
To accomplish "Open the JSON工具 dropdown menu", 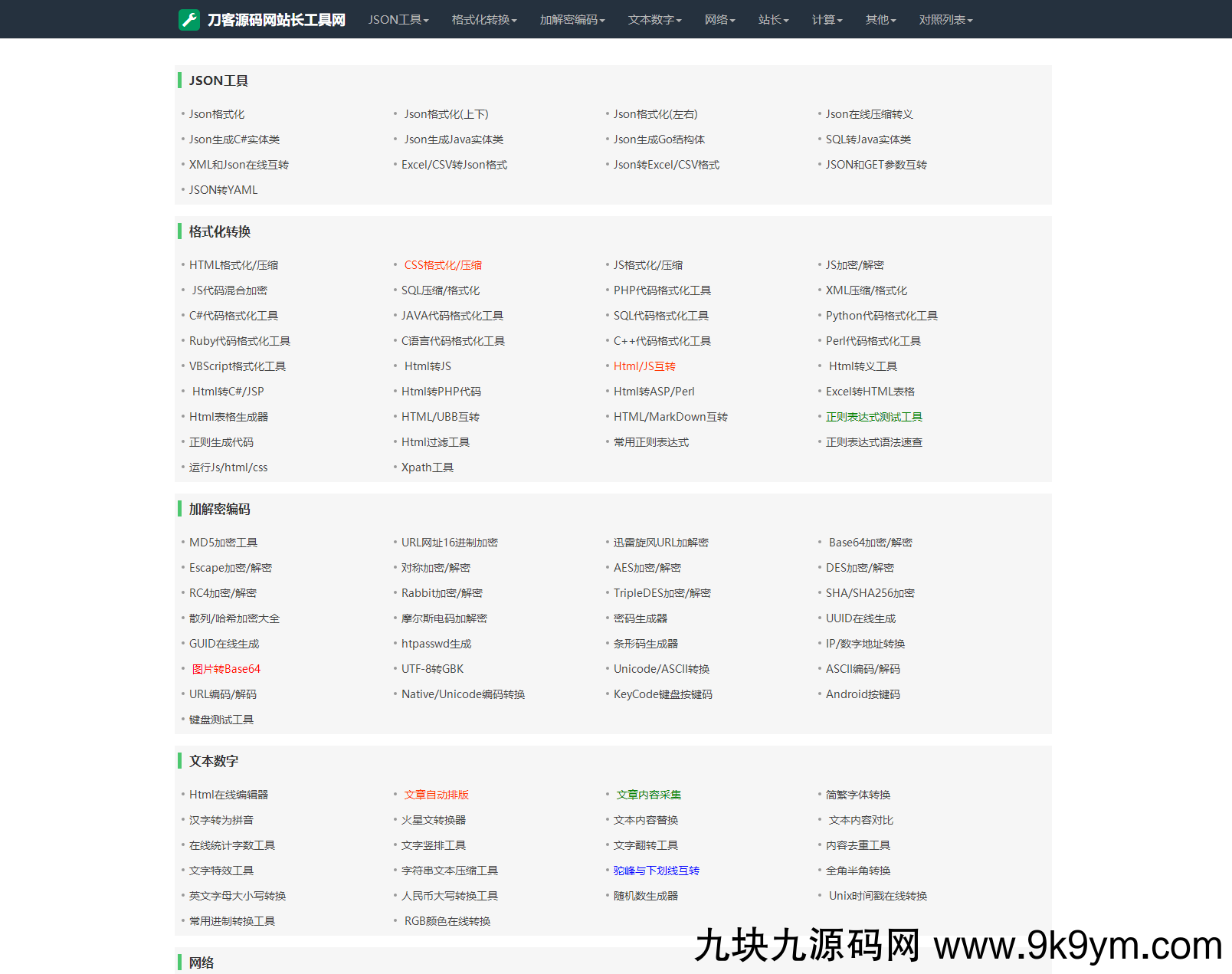I will pos(398,20).
